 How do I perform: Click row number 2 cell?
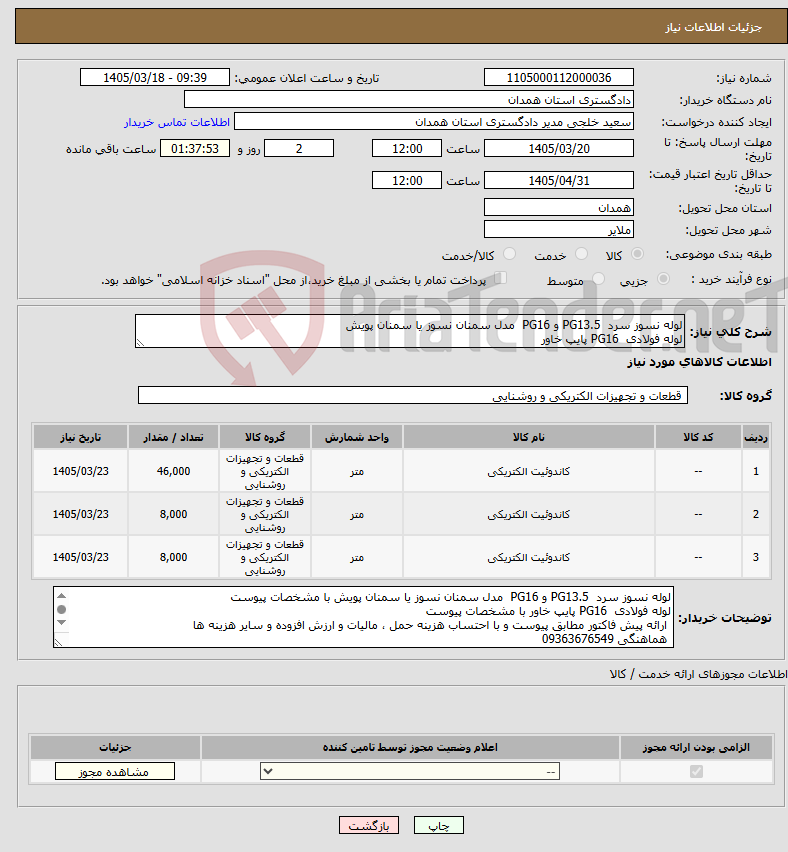point(756,515)
